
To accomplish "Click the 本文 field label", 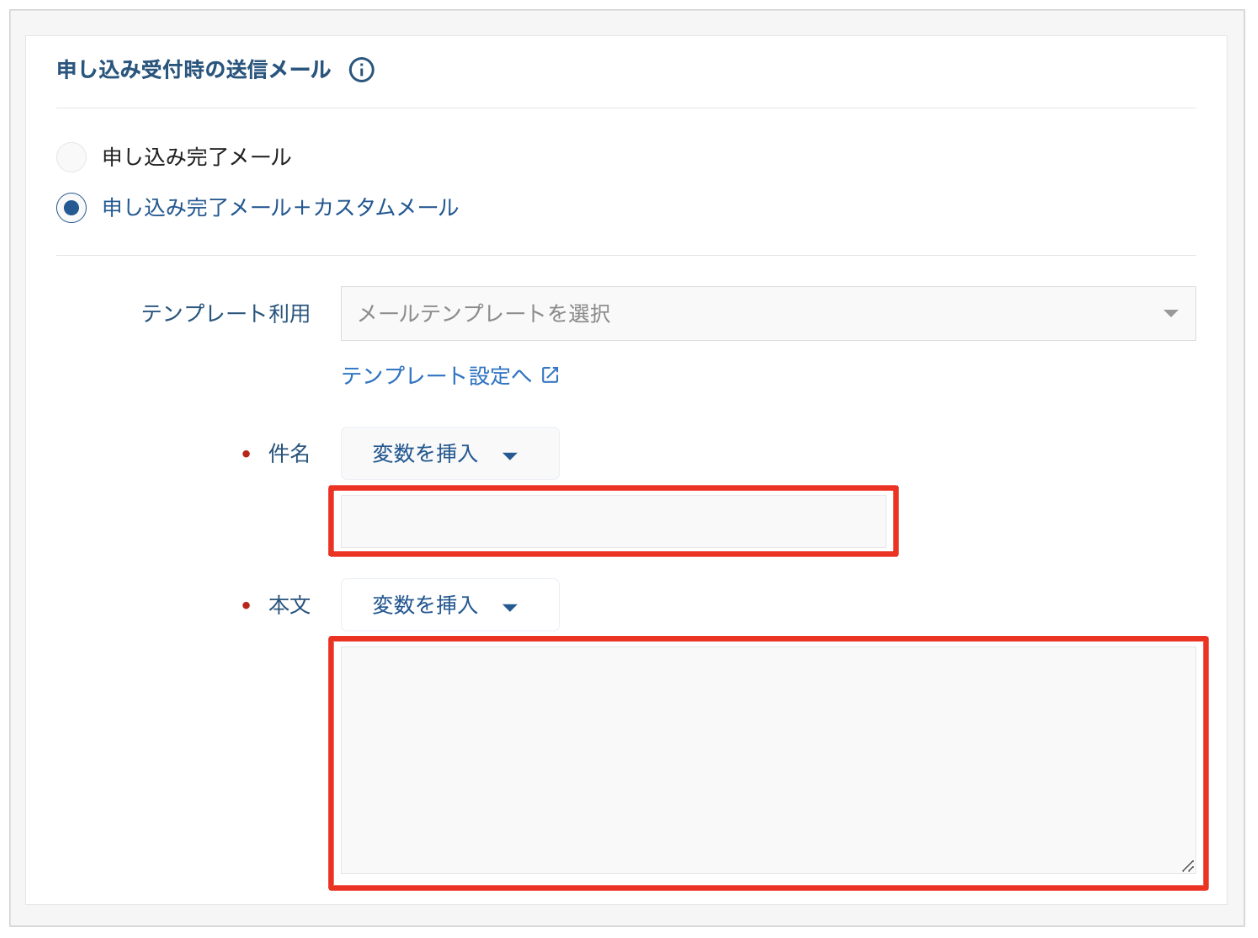I will click(x=290, y=605).
